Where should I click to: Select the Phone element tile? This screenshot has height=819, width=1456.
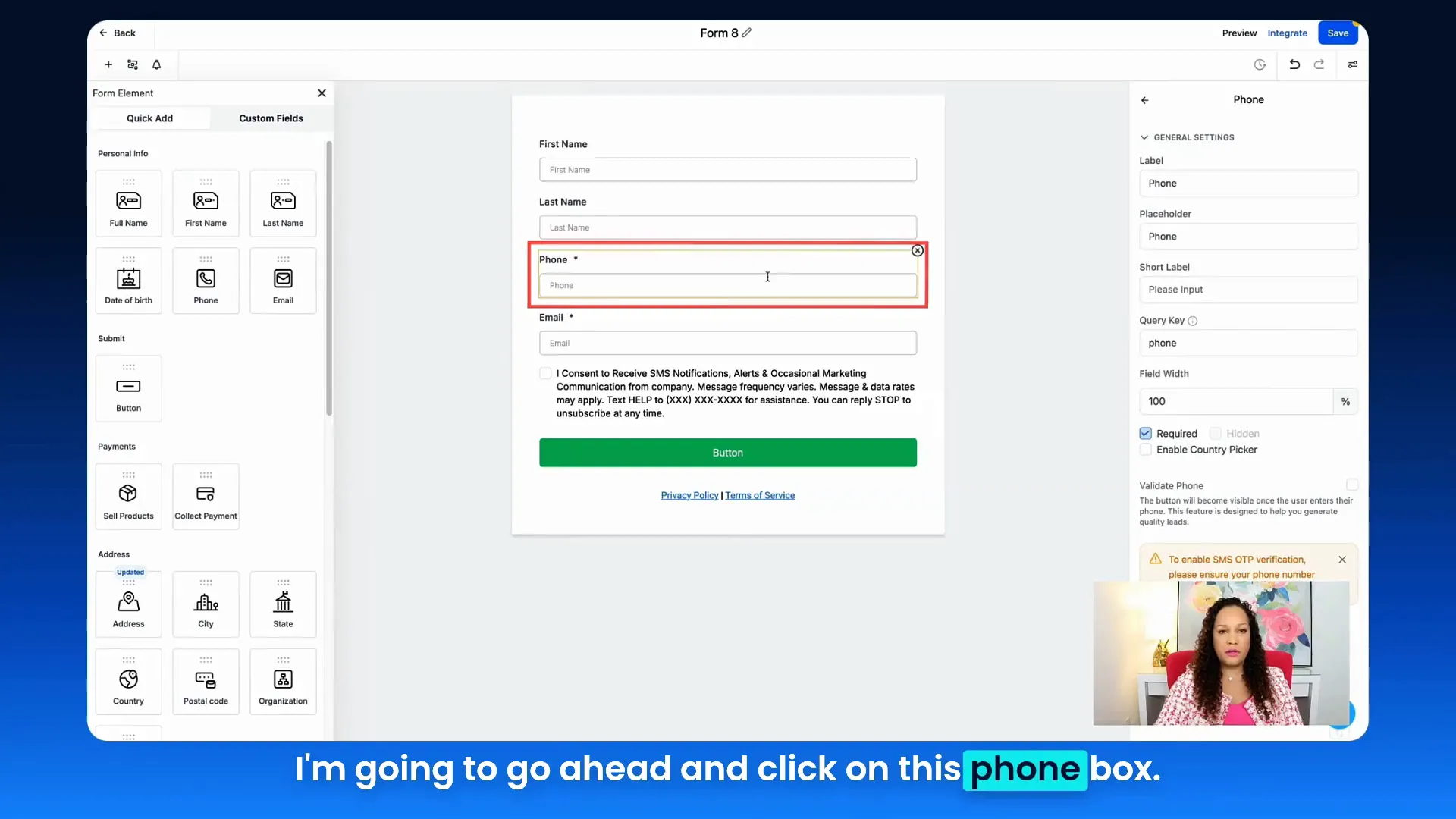(x=206, y=281)
